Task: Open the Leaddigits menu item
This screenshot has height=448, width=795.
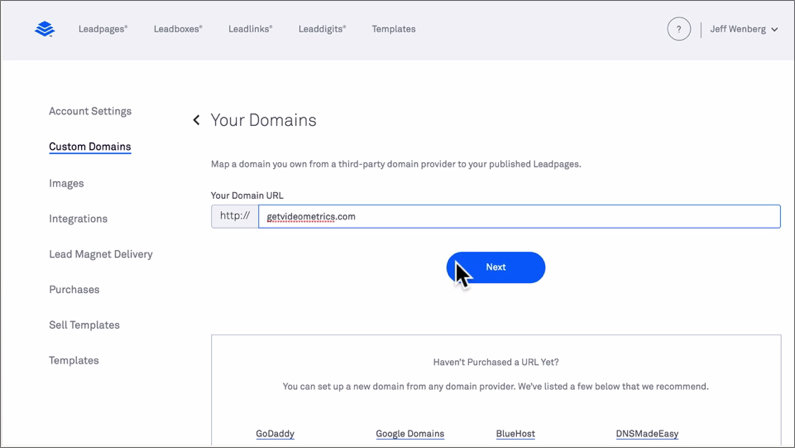Action: (322, 29)
